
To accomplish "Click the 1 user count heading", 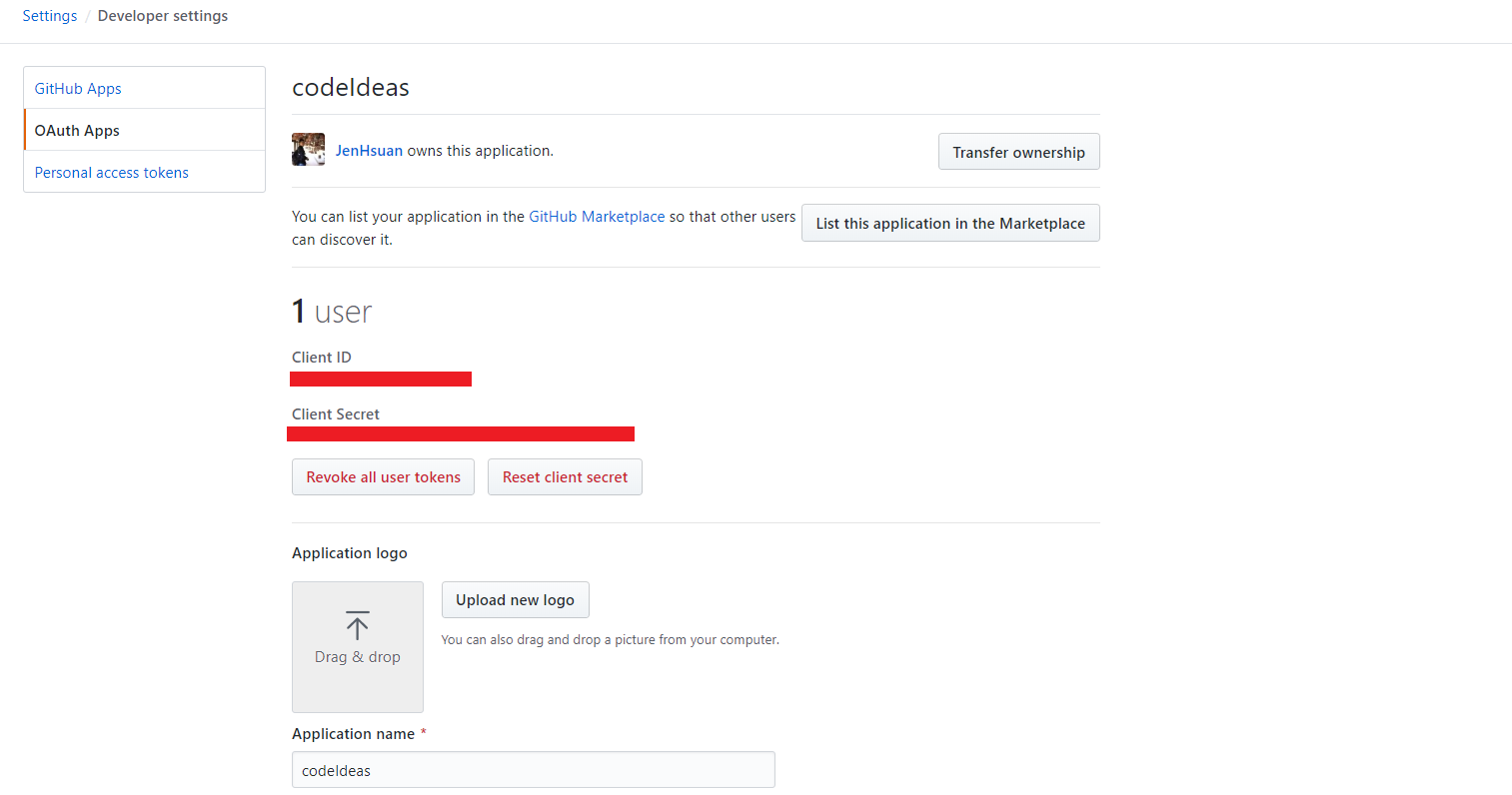I will [331, 311].
